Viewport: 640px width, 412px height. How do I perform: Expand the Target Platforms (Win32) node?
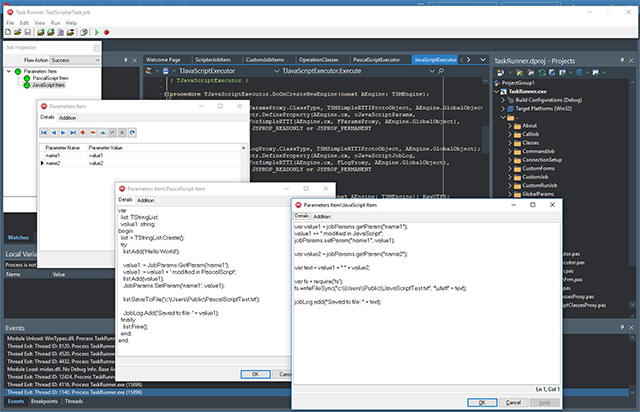tap(503, 109)
